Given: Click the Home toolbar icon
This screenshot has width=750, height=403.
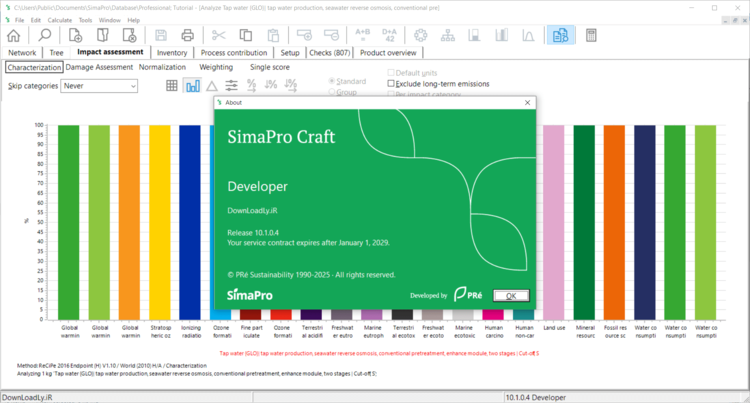Looking at the screenshot, I should coord(13,36).
